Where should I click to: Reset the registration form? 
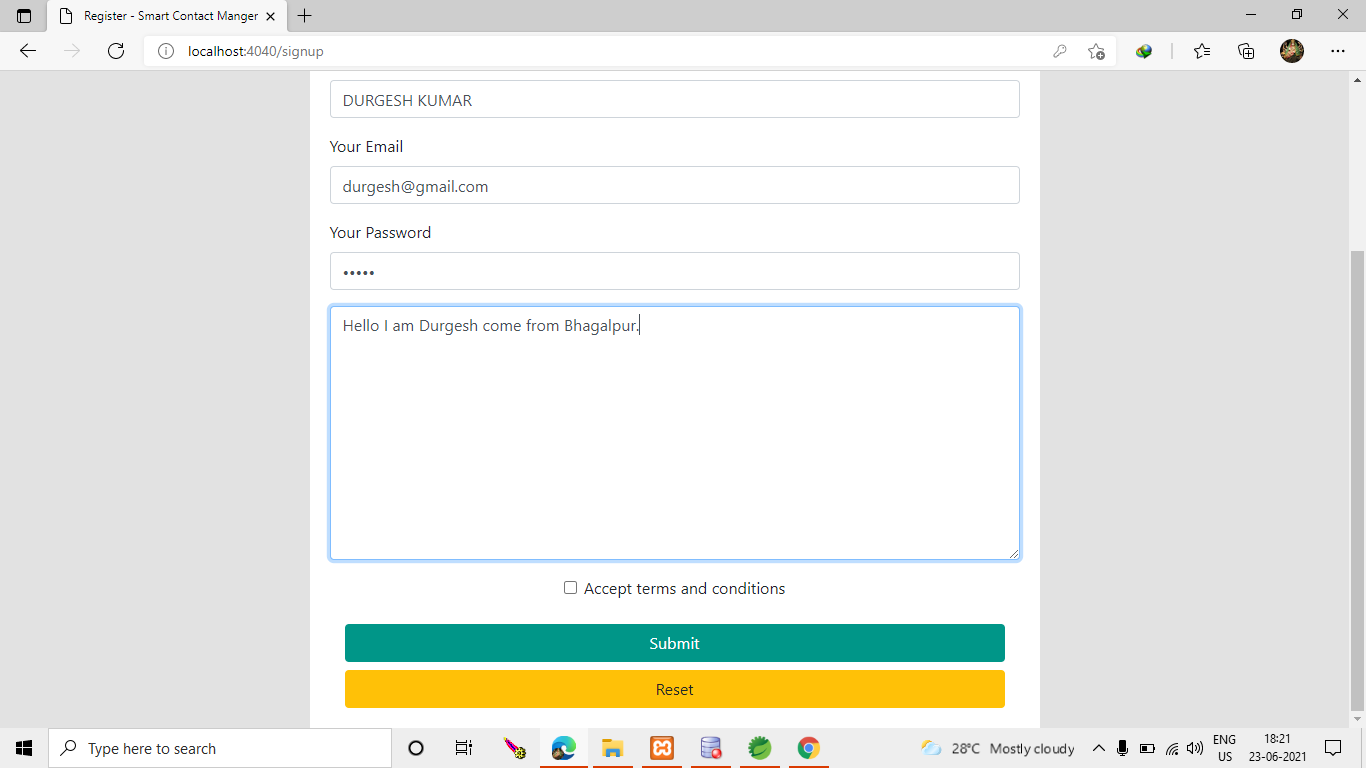point(674,689)
